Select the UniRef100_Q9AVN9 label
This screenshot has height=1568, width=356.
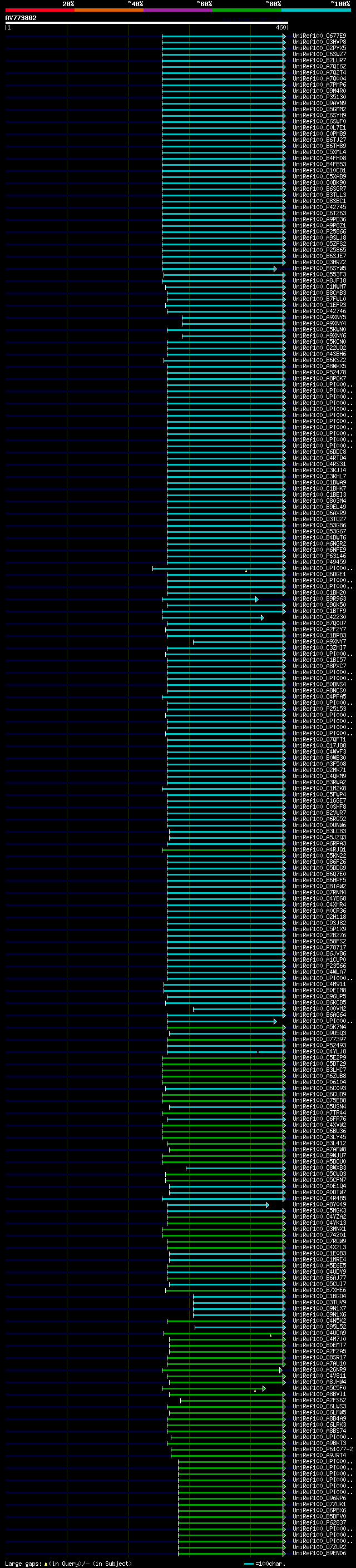pyautogui.click(x=319, y=103)
